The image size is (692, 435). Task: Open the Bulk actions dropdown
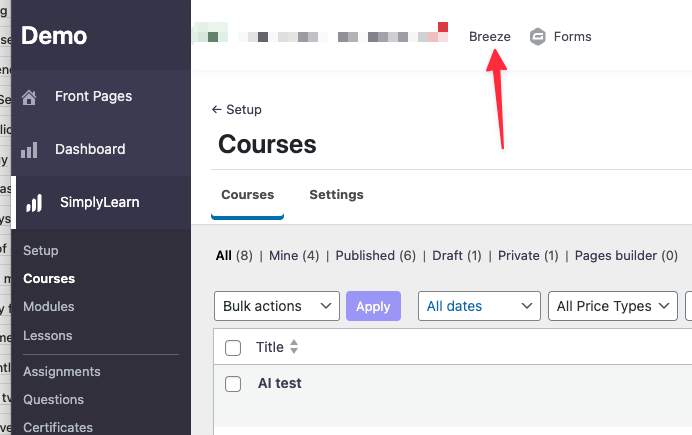tap(277, 306)
